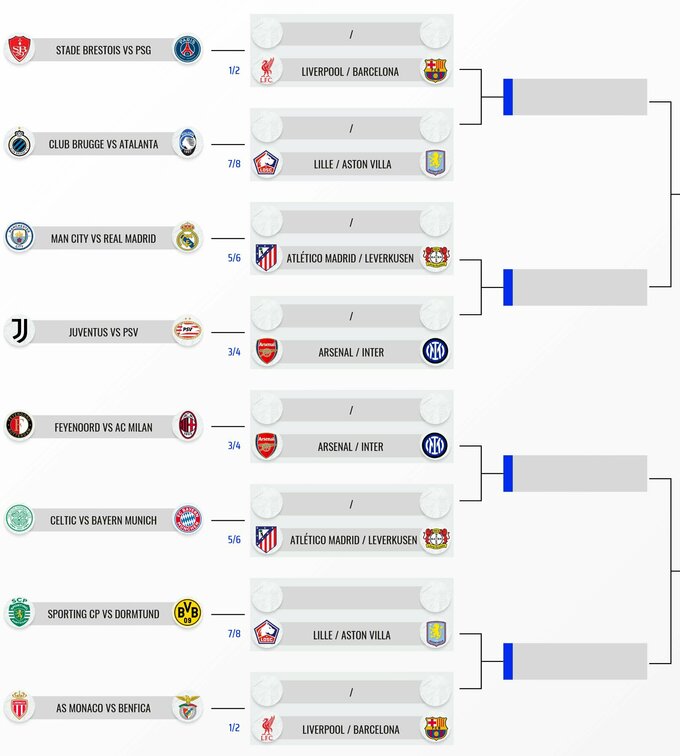
Task: Click the Benfica club crest
Action: pyautogui.click(x=187, y=708)
